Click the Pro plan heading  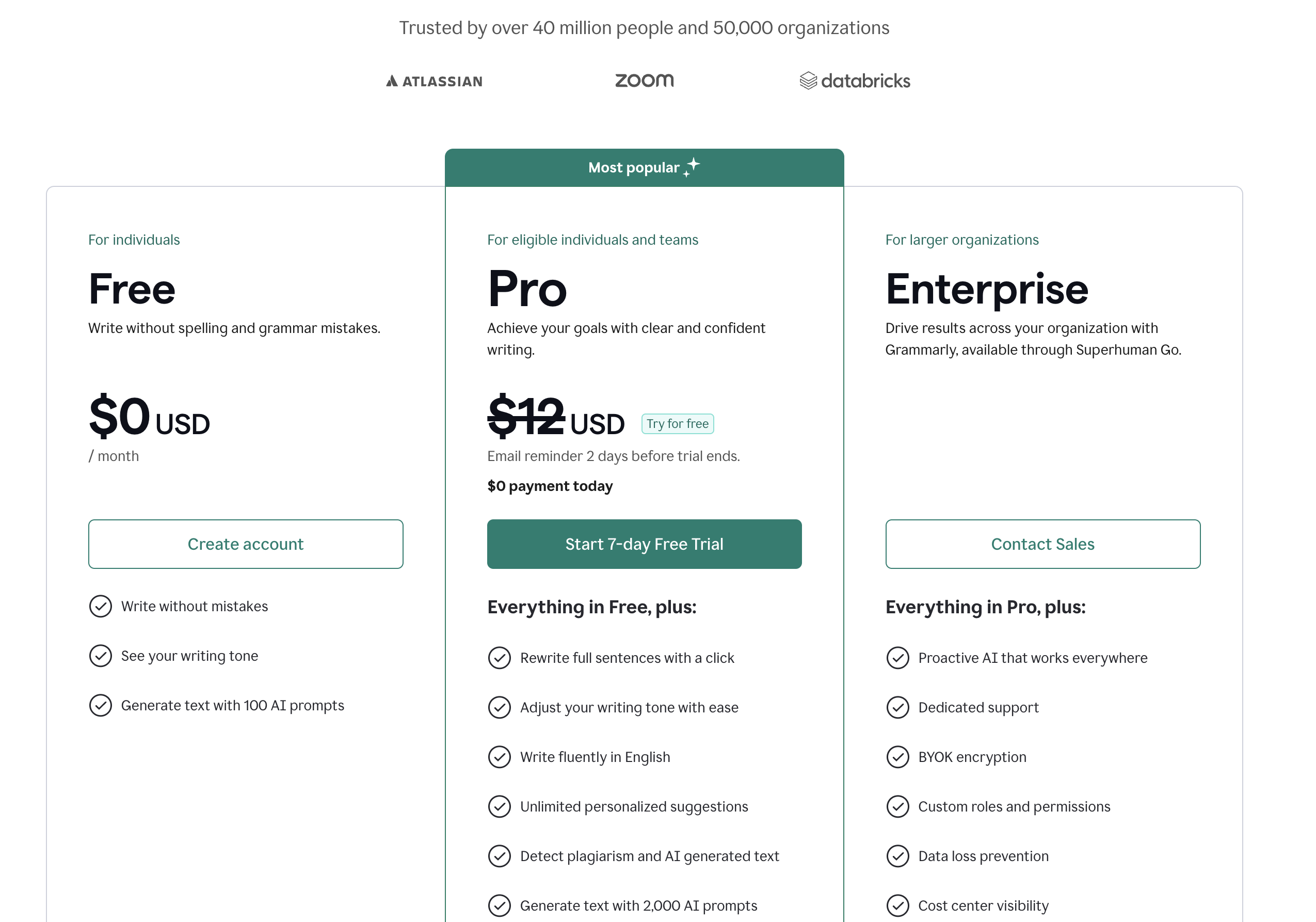click(x=527, y=289)
